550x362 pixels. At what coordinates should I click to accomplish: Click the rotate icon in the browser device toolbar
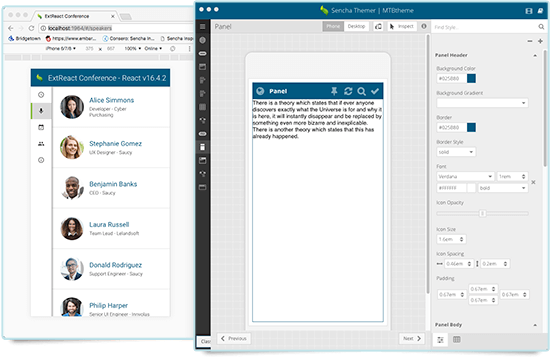point(173,48)
